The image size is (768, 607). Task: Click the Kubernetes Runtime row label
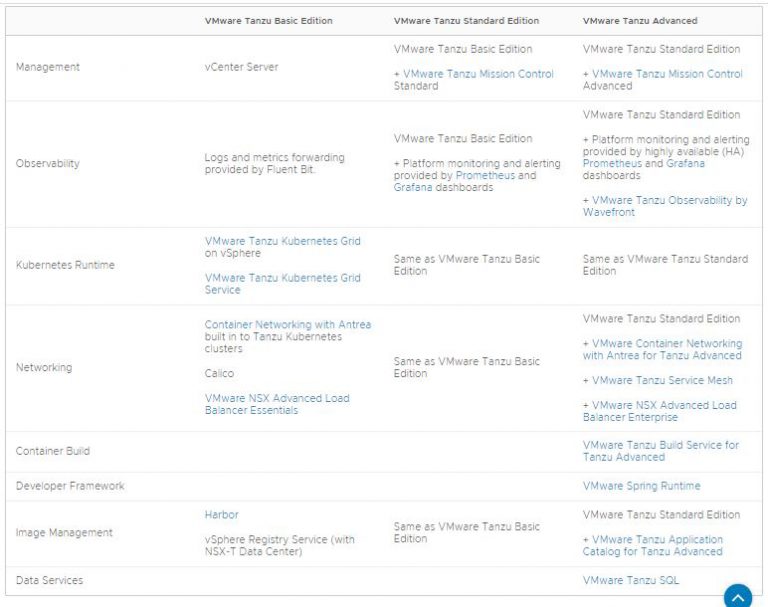65,265
